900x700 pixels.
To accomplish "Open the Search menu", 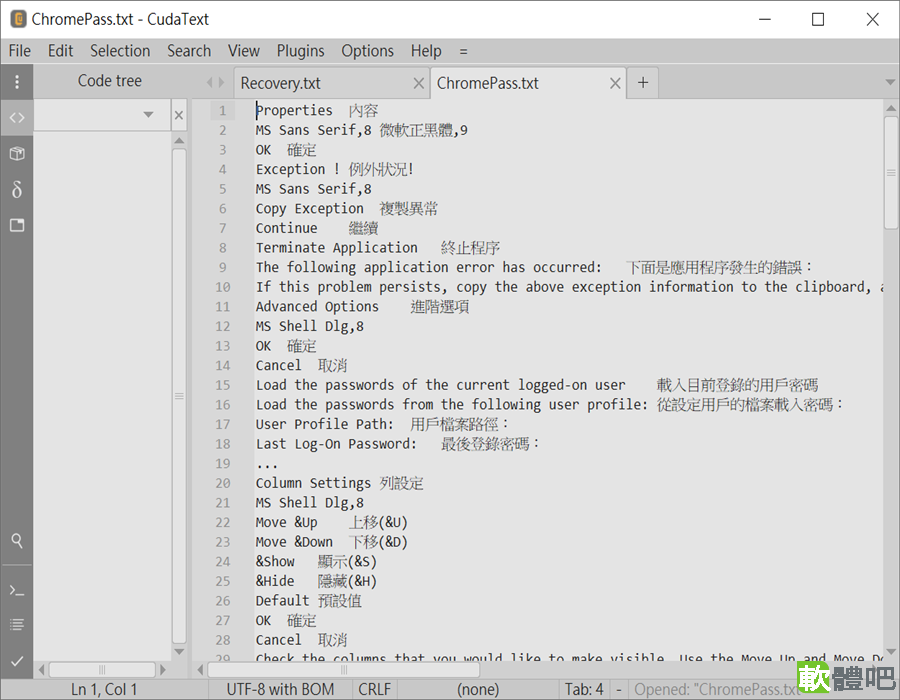I will [189, 51].
